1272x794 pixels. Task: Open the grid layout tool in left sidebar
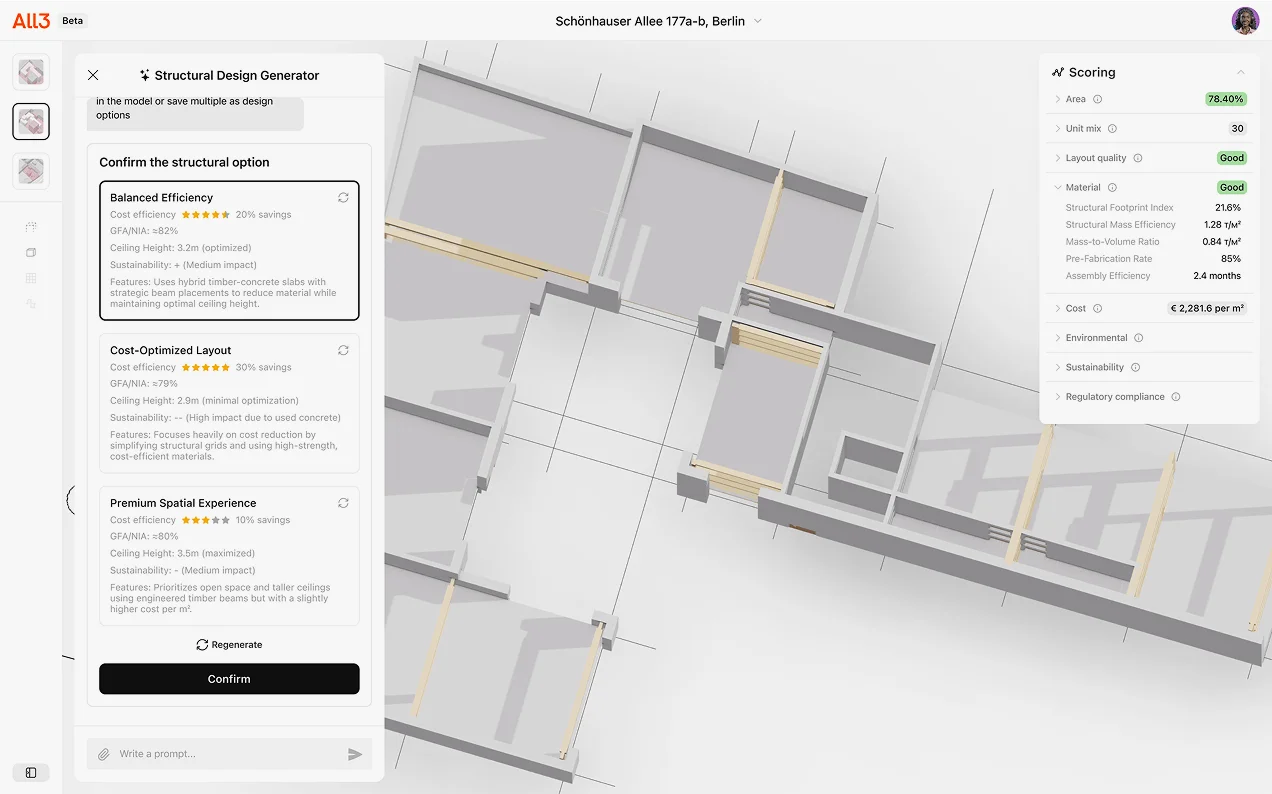[30, 278]
